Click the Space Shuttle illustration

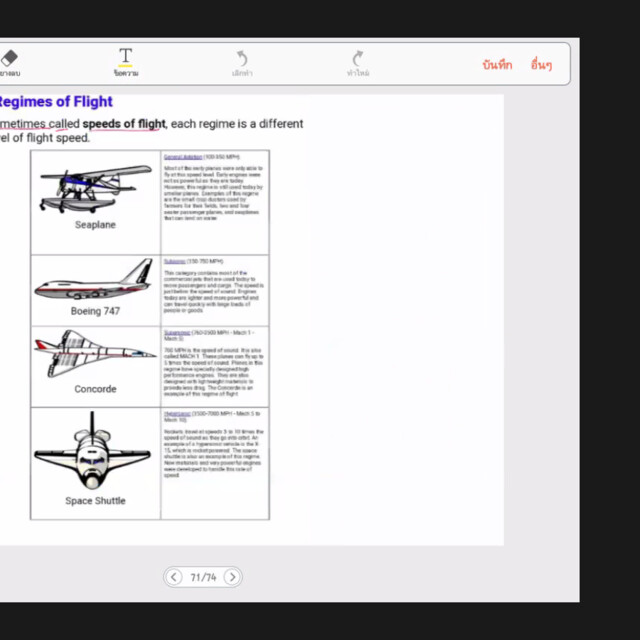point(93,450)
